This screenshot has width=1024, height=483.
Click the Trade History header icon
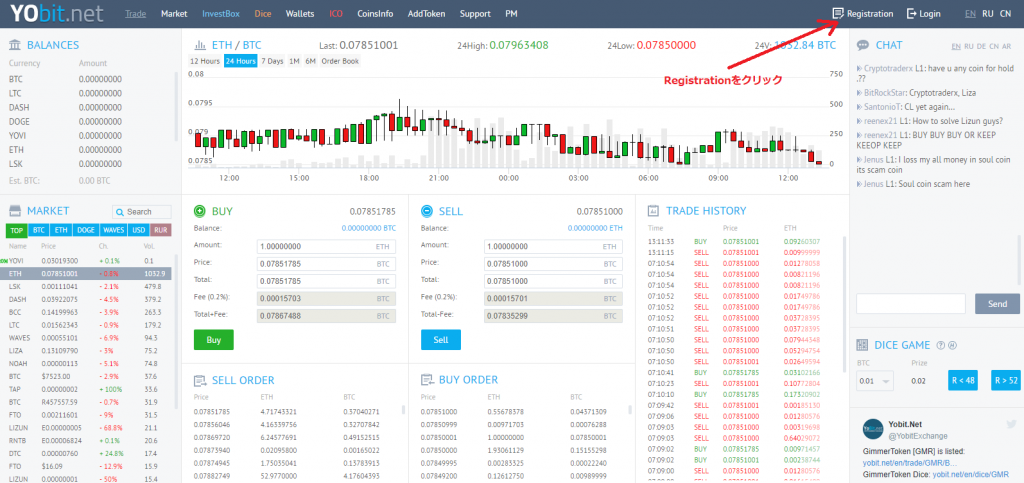pos(653,211)
